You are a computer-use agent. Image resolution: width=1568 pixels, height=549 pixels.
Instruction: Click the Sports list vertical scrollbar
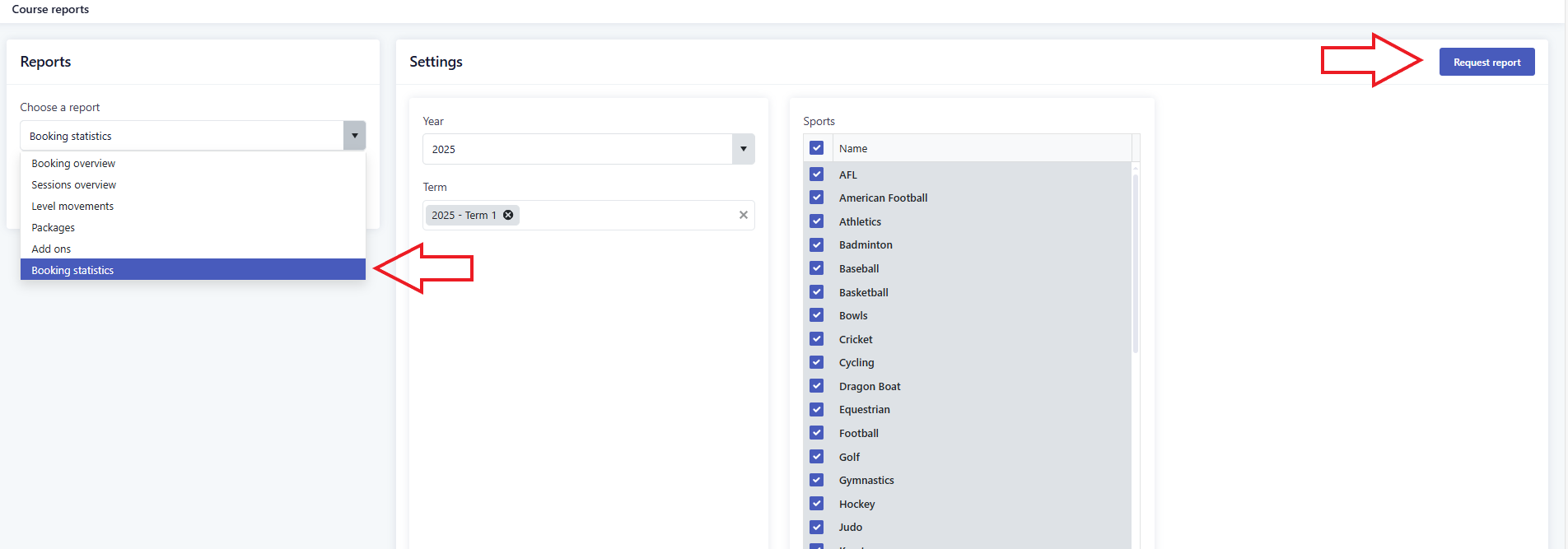(x=1135, y=263)
